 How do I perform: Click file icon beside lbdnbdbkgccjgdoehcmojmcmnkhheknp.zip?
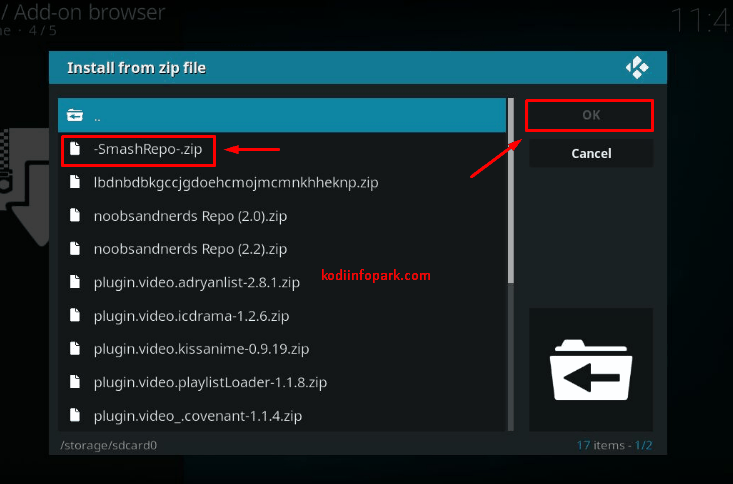[x=75, y=182]
